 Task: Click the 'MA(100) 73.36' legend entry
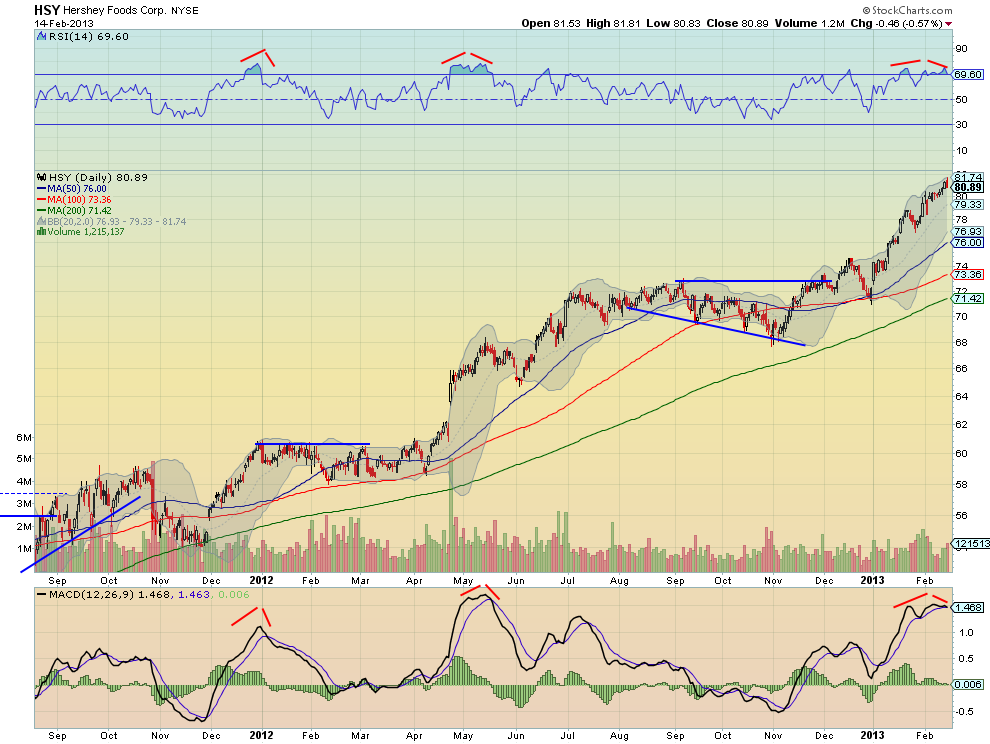[80, 200]
